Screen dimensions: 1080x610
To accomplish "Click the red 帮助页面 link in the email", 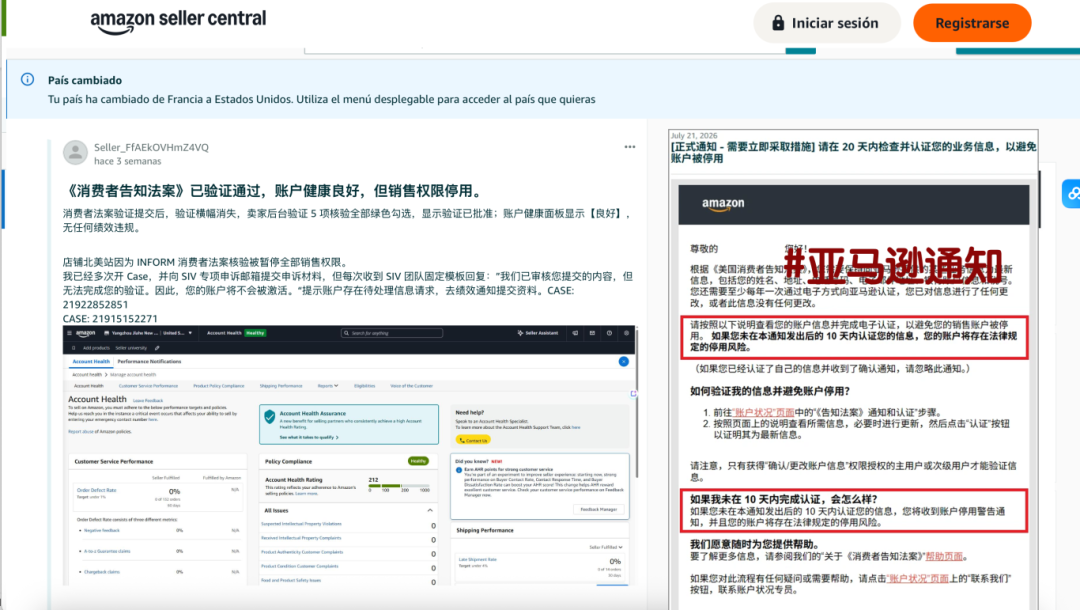I will [x=944, y=556].
